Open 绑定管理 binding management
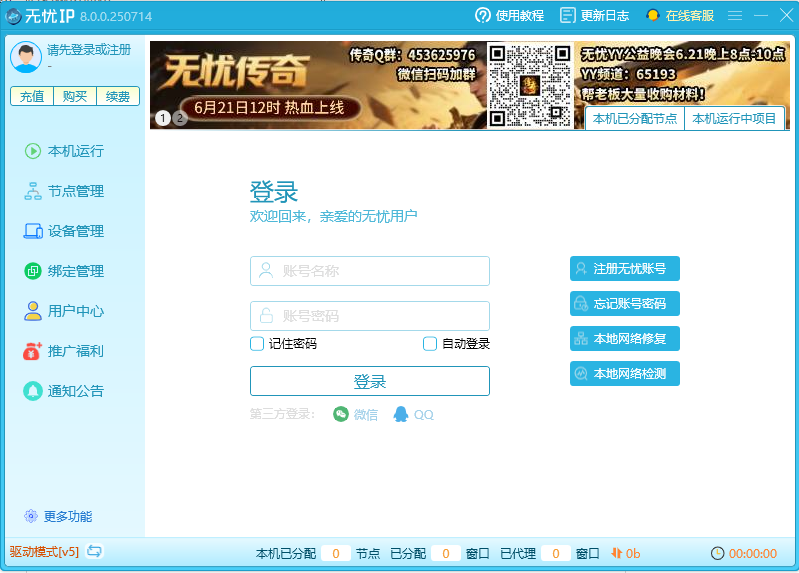799x573 pixels. pos(64,271)
